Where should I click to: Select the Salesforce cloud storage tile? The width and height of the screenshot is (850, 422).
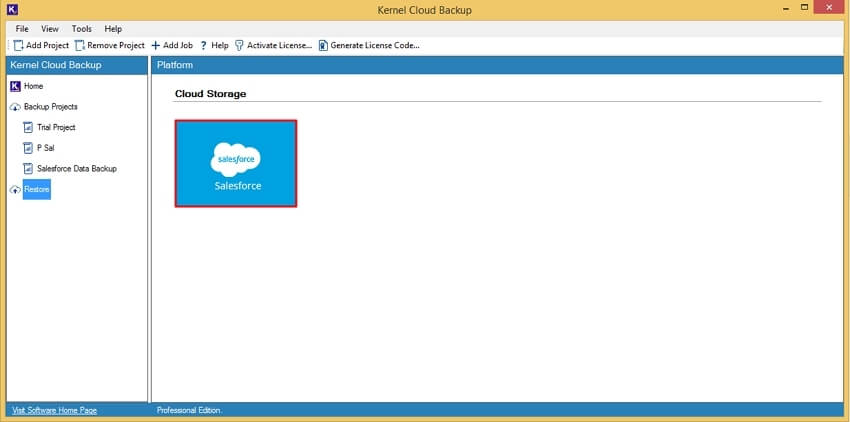tap(236, 163)
